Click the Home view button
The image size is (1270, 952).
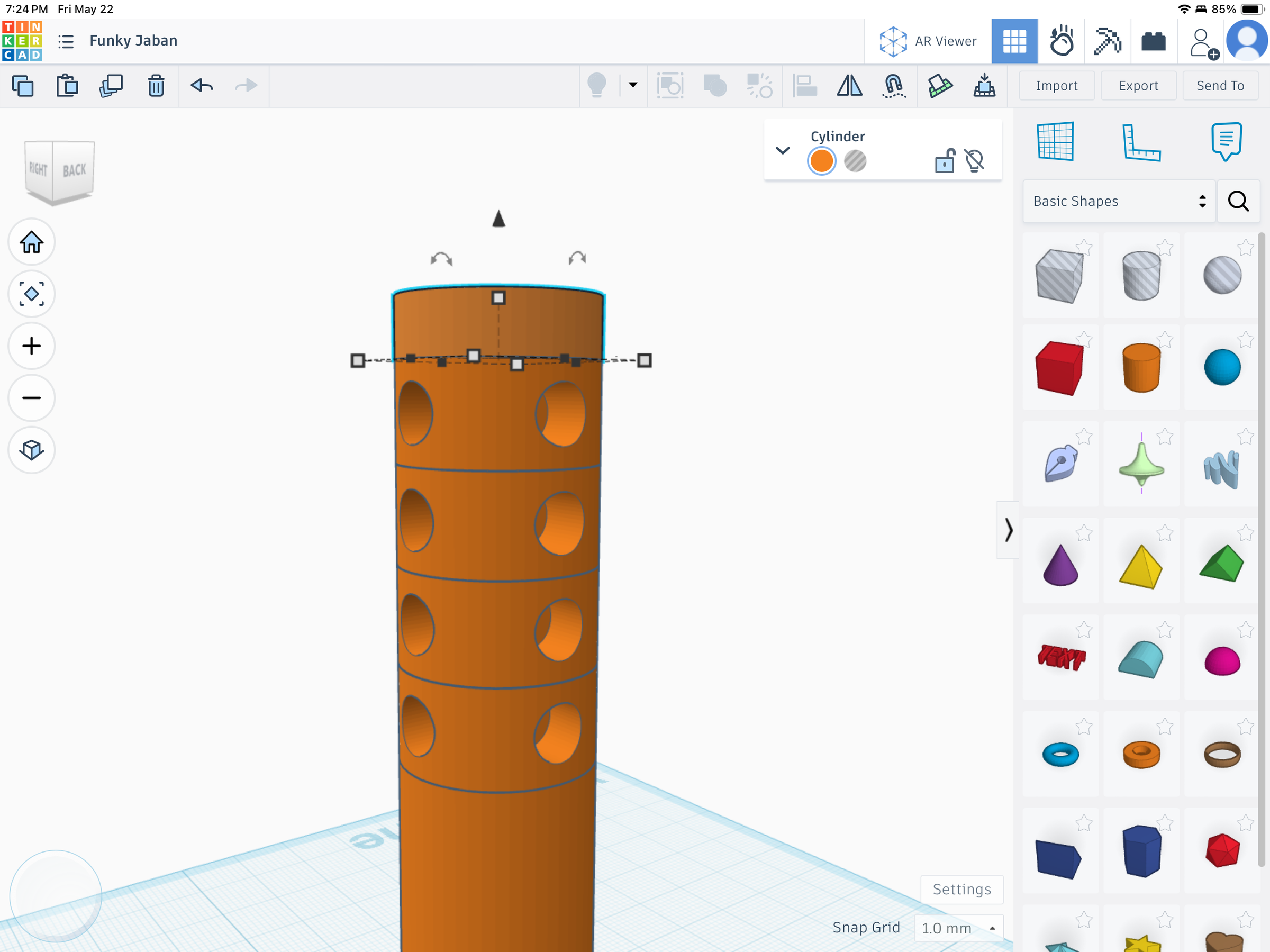click(32, 242)
